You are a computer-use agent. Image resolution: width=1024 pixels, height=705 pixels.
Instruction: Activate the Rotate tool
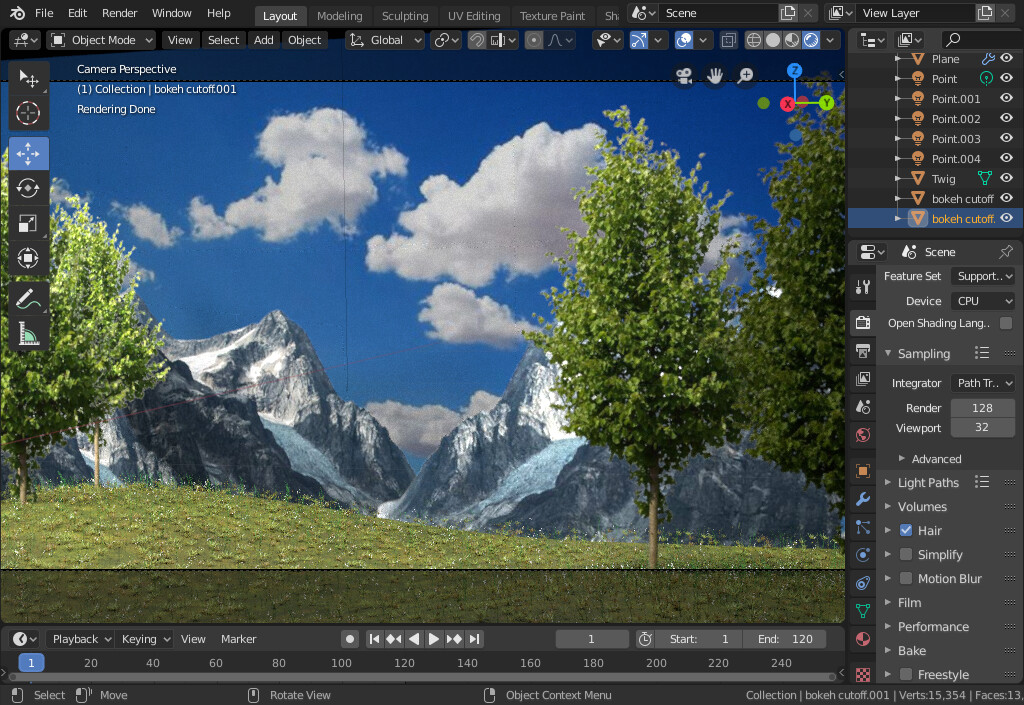click(29, 187)
